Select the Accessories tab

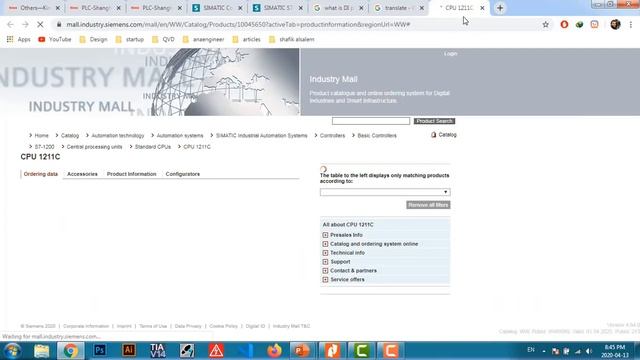[x=82, y=174]
